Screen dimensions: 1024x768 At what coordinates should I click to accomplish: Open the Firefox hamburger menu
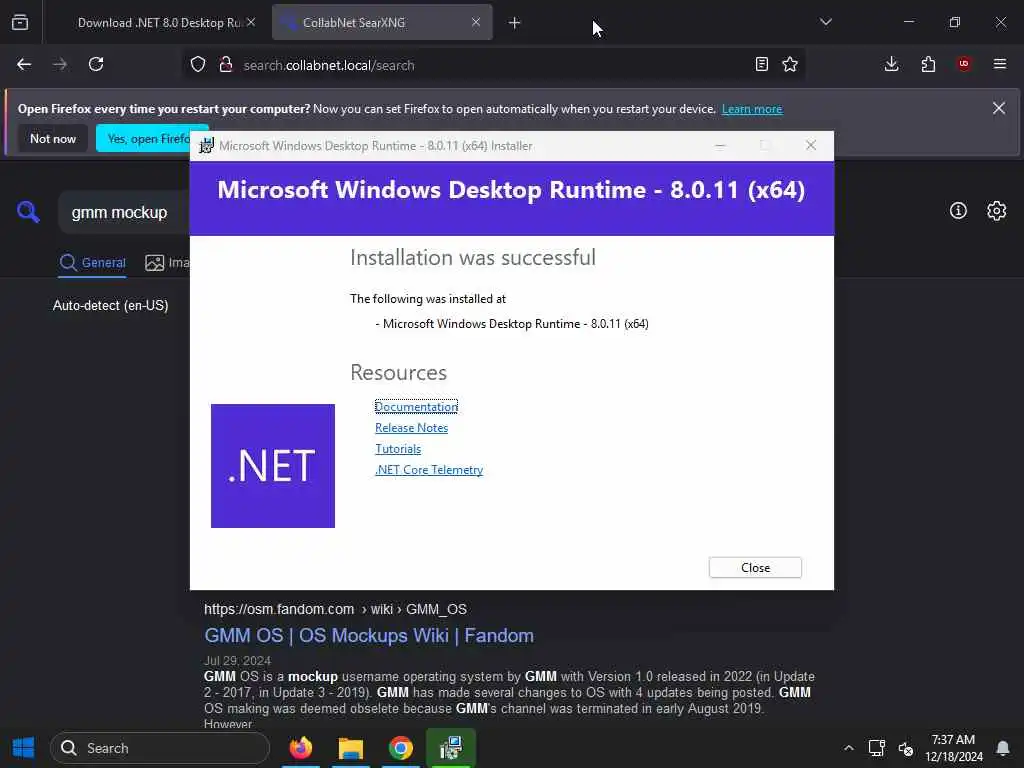(1000, 64)
